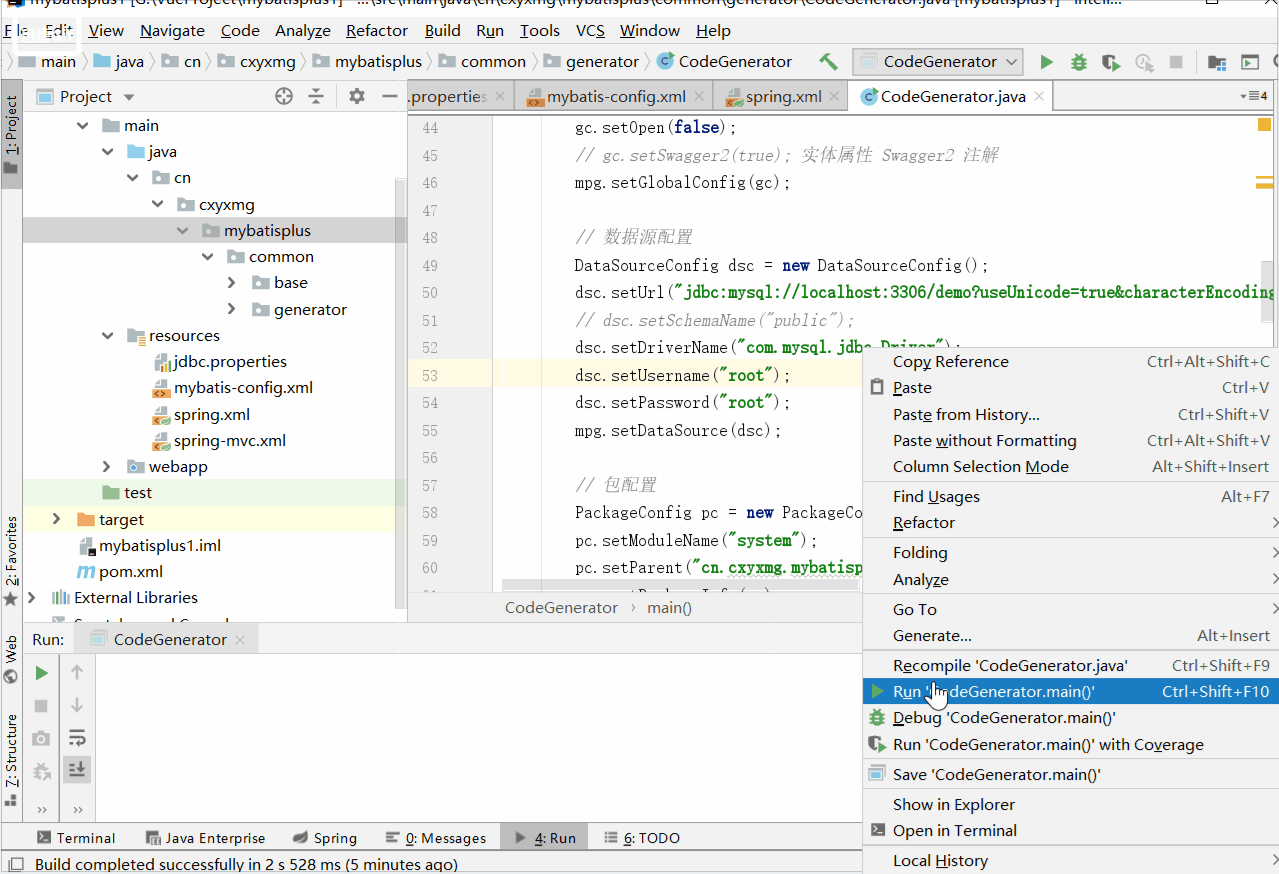Click the Stop icon in the Run panel

pyautogui.click(x=41, y=706)
